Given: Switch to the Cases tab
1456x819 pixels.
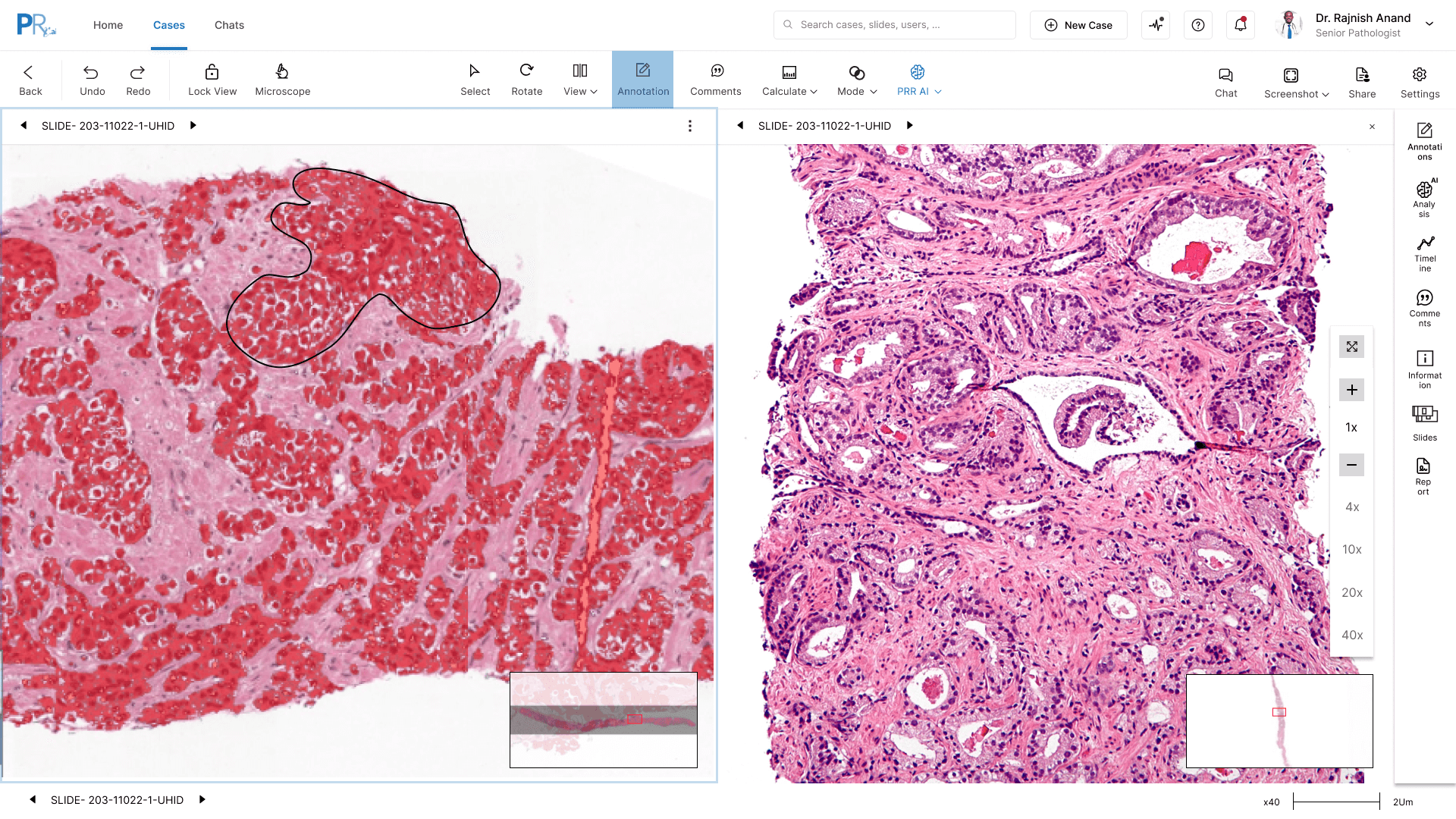Looking at the screenshot, I should [x=169, y=25].
